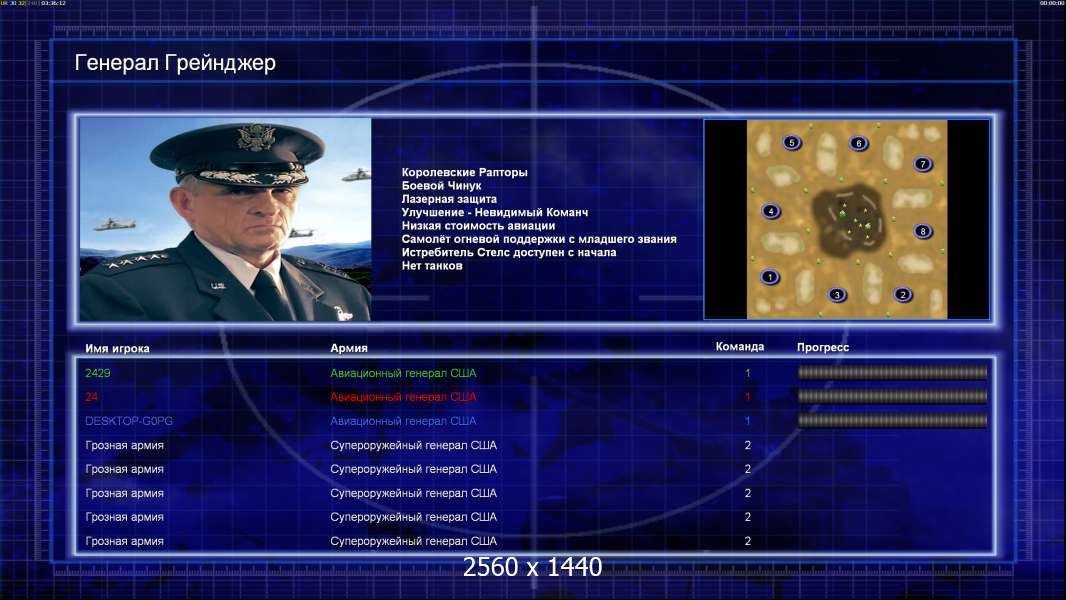This screenshot has width=1066, height=600.
Task: Select player name 'DESKTOP-G0PG'
Action: pos(128,421)
